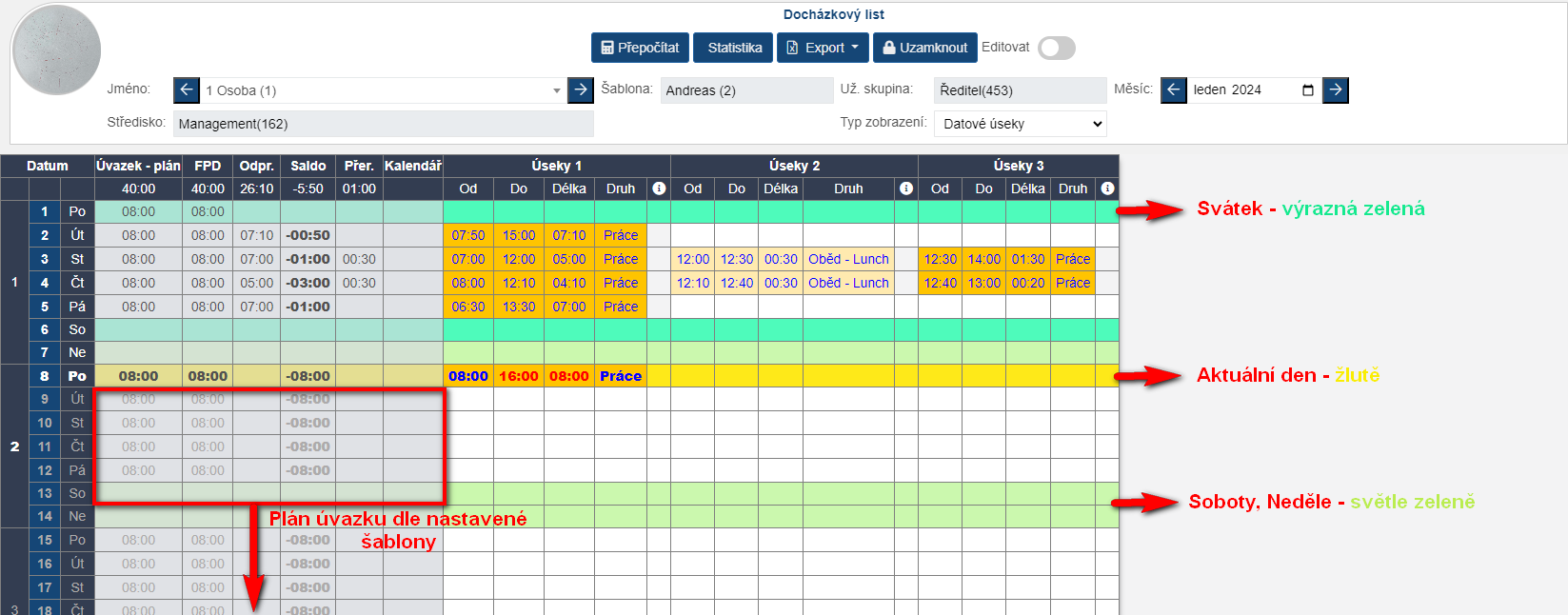Click Uzamknout to lock the sheet
Image resolution: width=1568 pixels, height=615 pixels.
pos(923,48)
